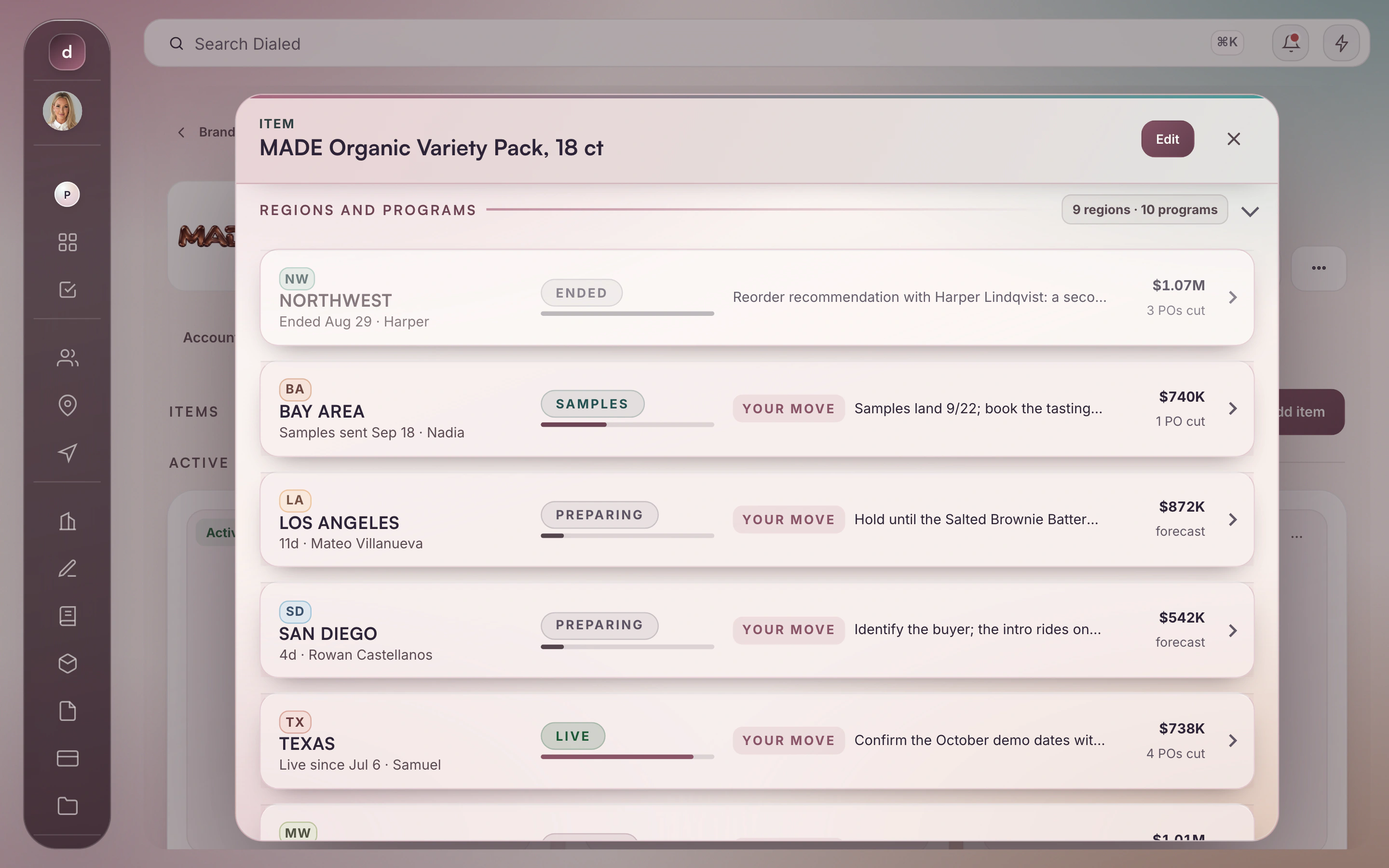This screenshot has height=868, width=1389.
Task: Click the back arrow beside Brand
Action: [181, 133]
